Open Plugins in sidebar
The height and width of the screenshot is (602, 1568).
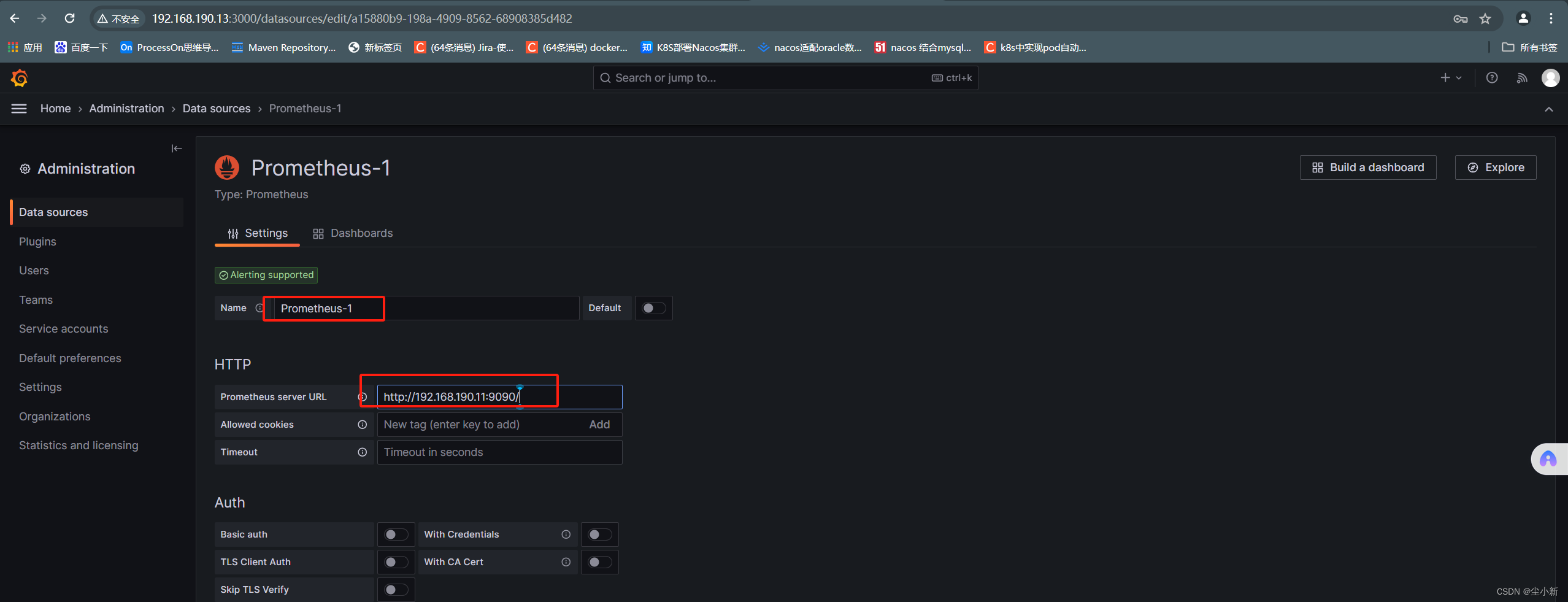coord(37,242)
